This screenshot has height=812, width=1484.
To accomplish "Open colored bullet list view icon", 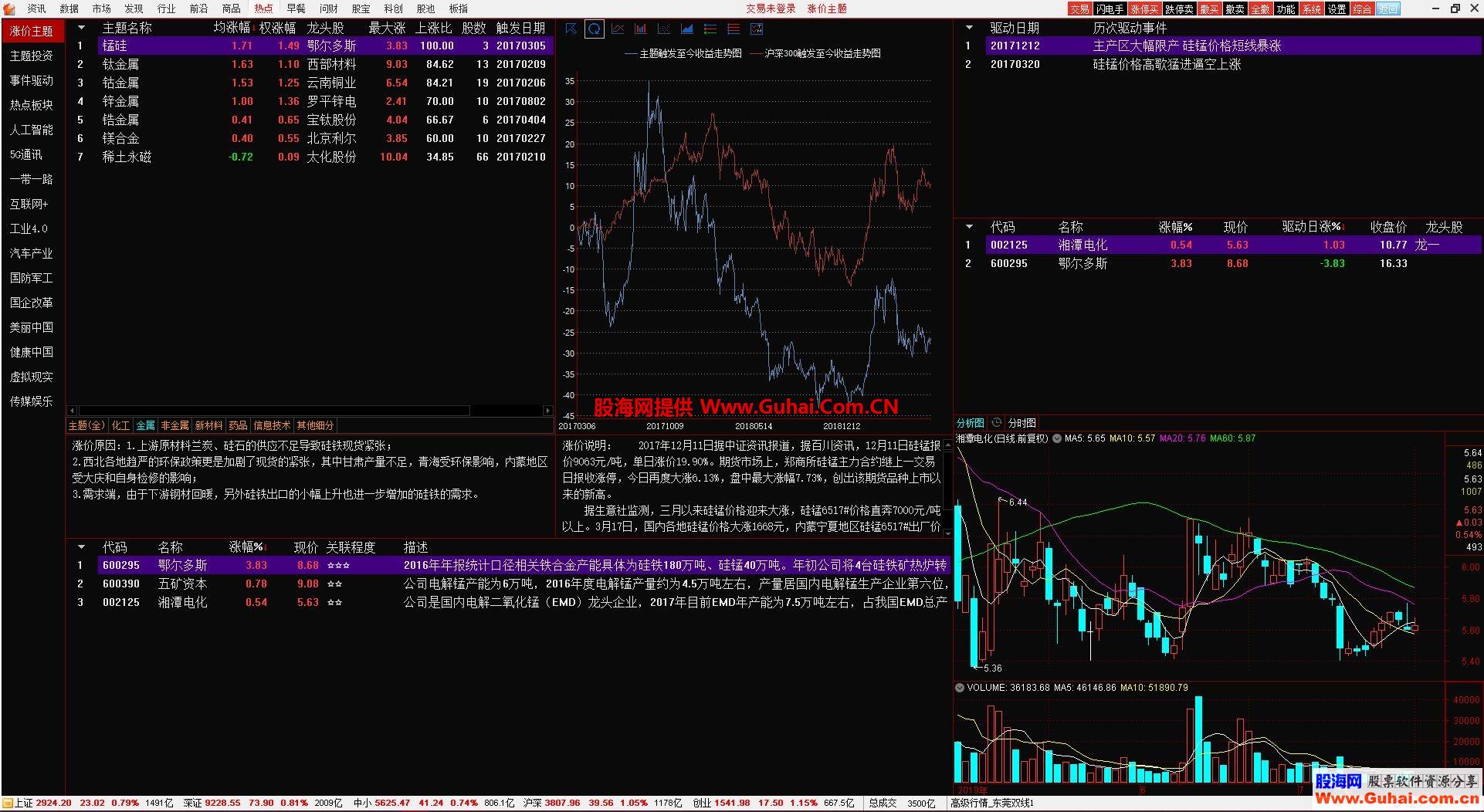I will [x=710, y=29].
